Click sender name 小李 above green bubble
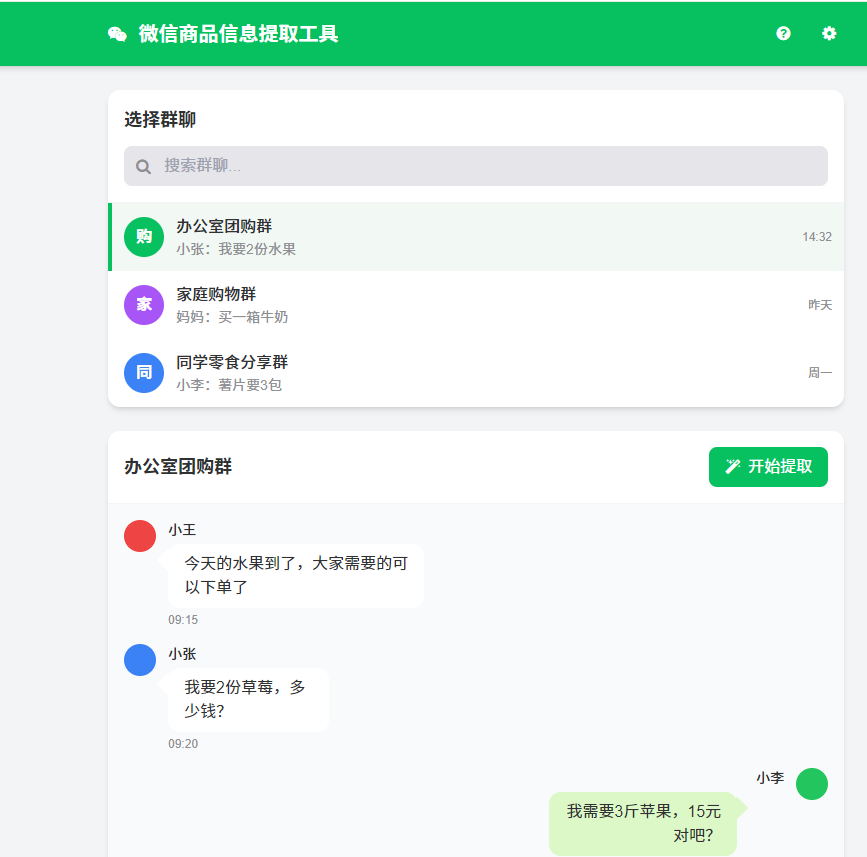 (770, 778)
